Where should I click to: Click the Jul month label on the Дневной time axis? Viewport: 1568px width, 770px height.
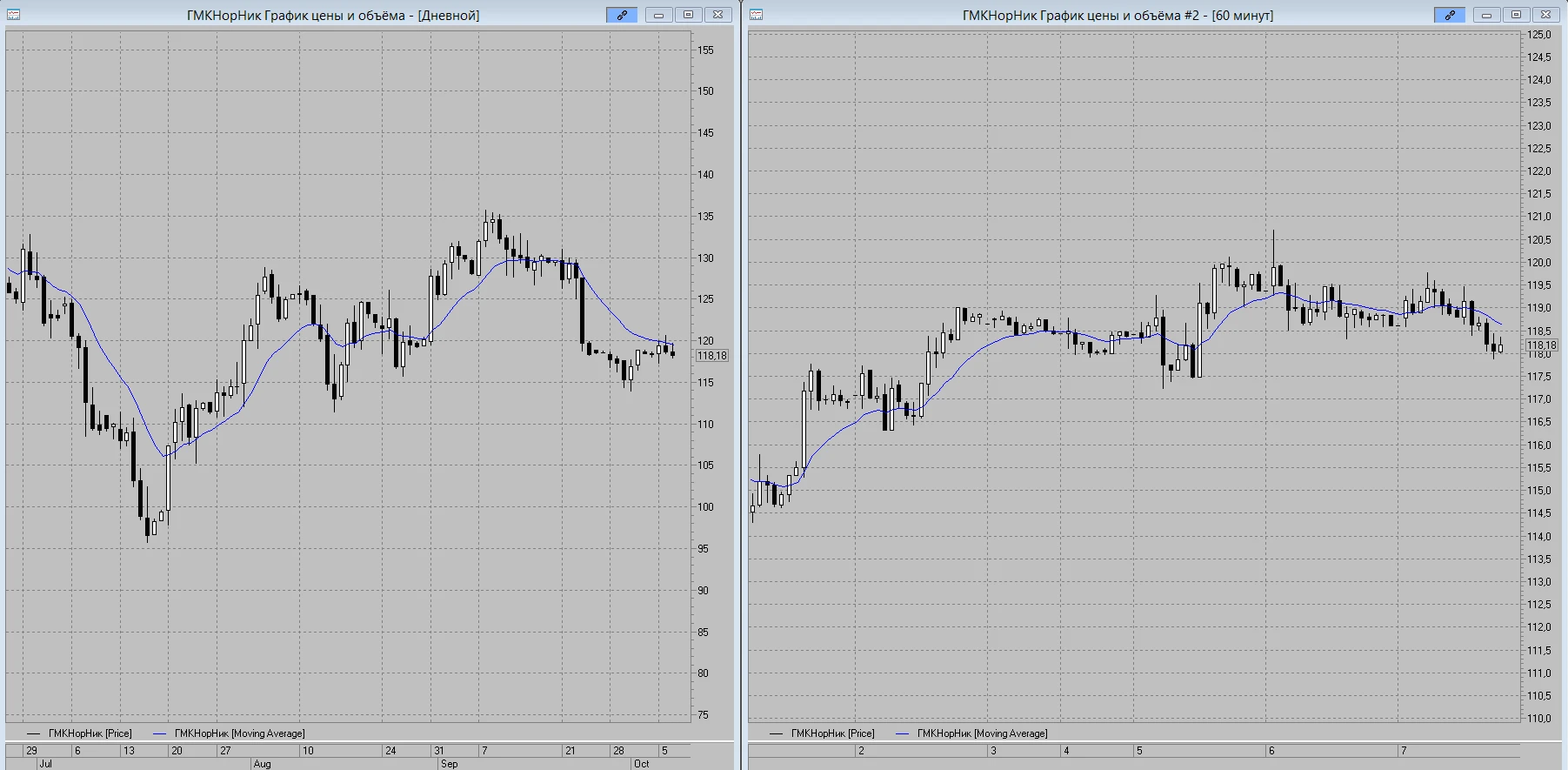click(45, 764)
